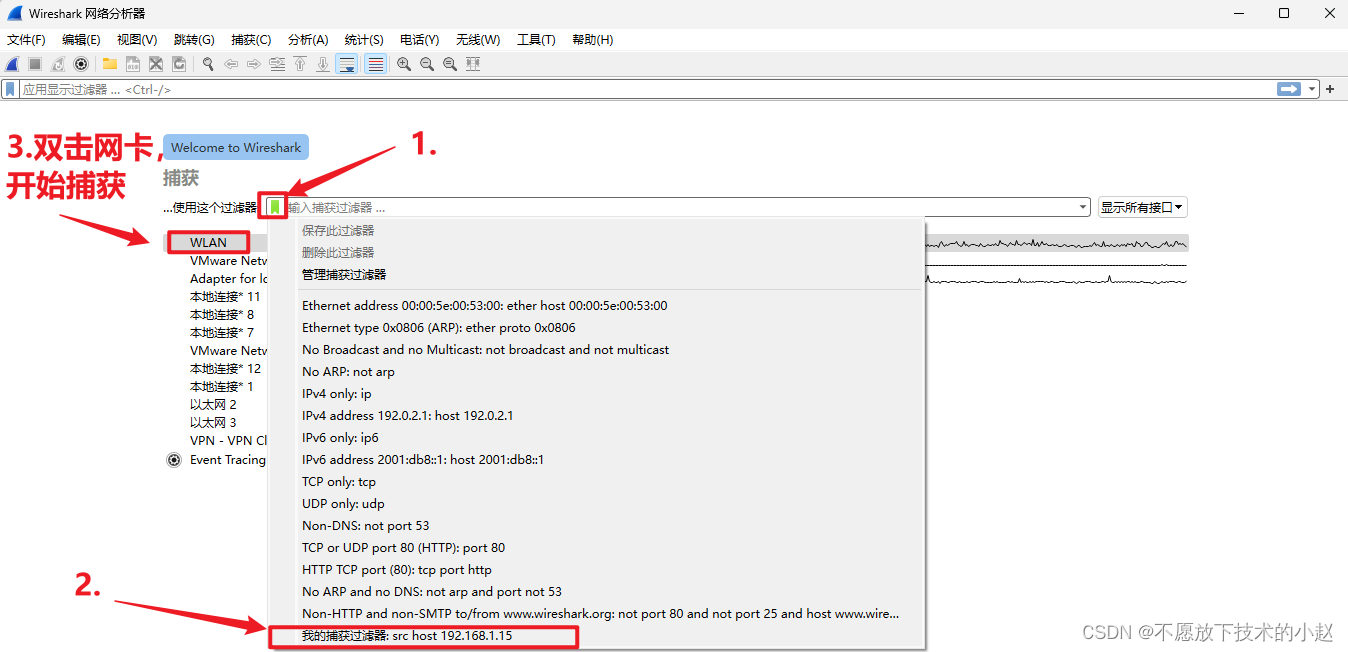Select the 本地连接* 7 interface
The height and width of the screenshot is (652, 1348).
coord(222,333)
